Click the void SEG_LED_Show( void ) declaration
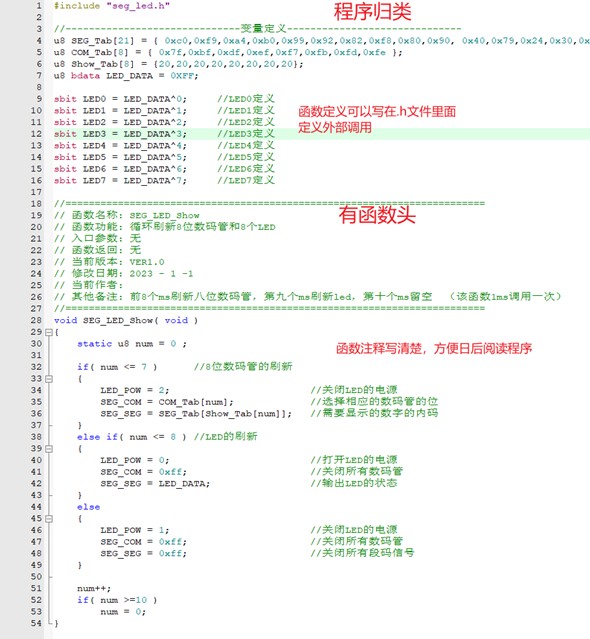 tap(126, 320)
